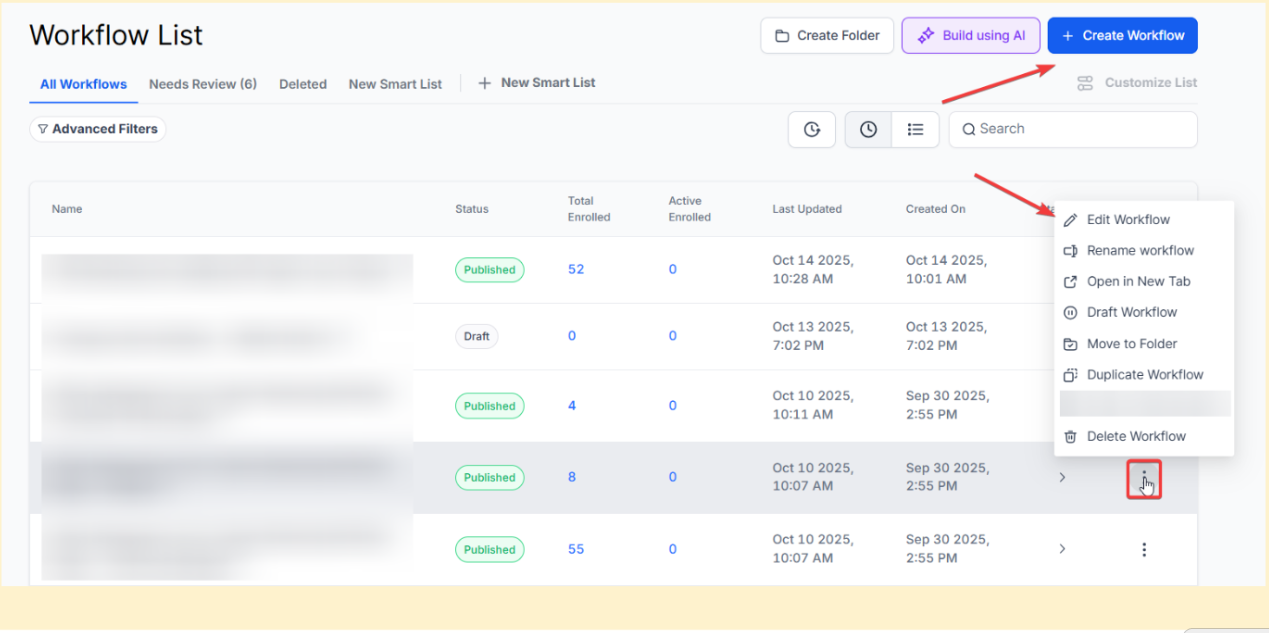The image size is (1269, 633).
Task: Open three-dot menu on last row
Action: coord(1144,549)
